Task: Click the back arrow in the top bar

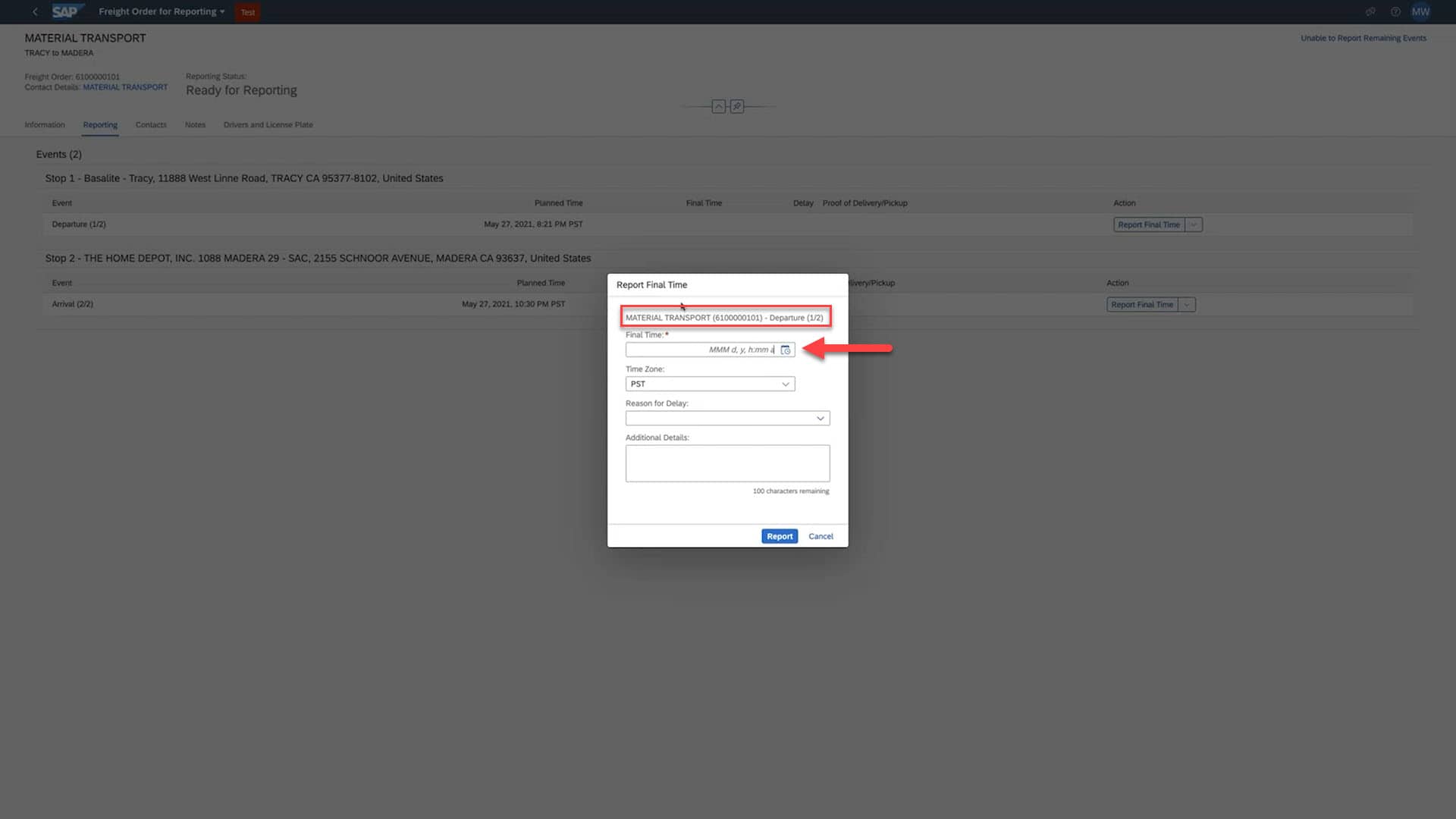Action: (35, 11)
